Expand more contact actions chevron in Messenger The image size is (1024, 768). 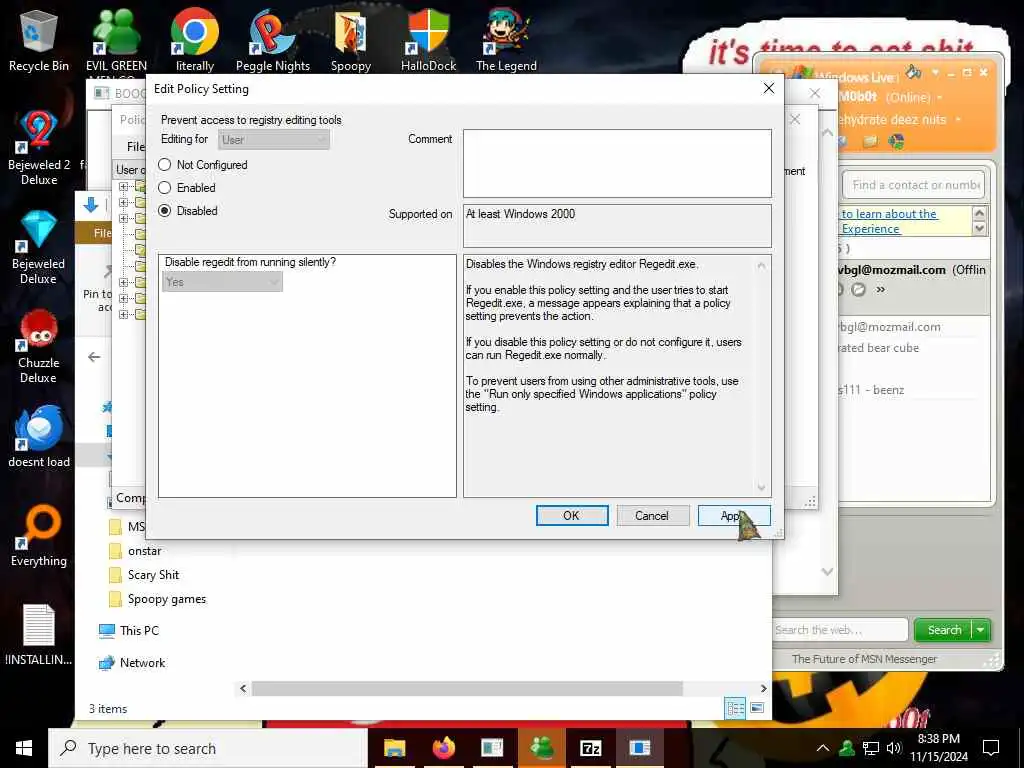pos(880,289)
